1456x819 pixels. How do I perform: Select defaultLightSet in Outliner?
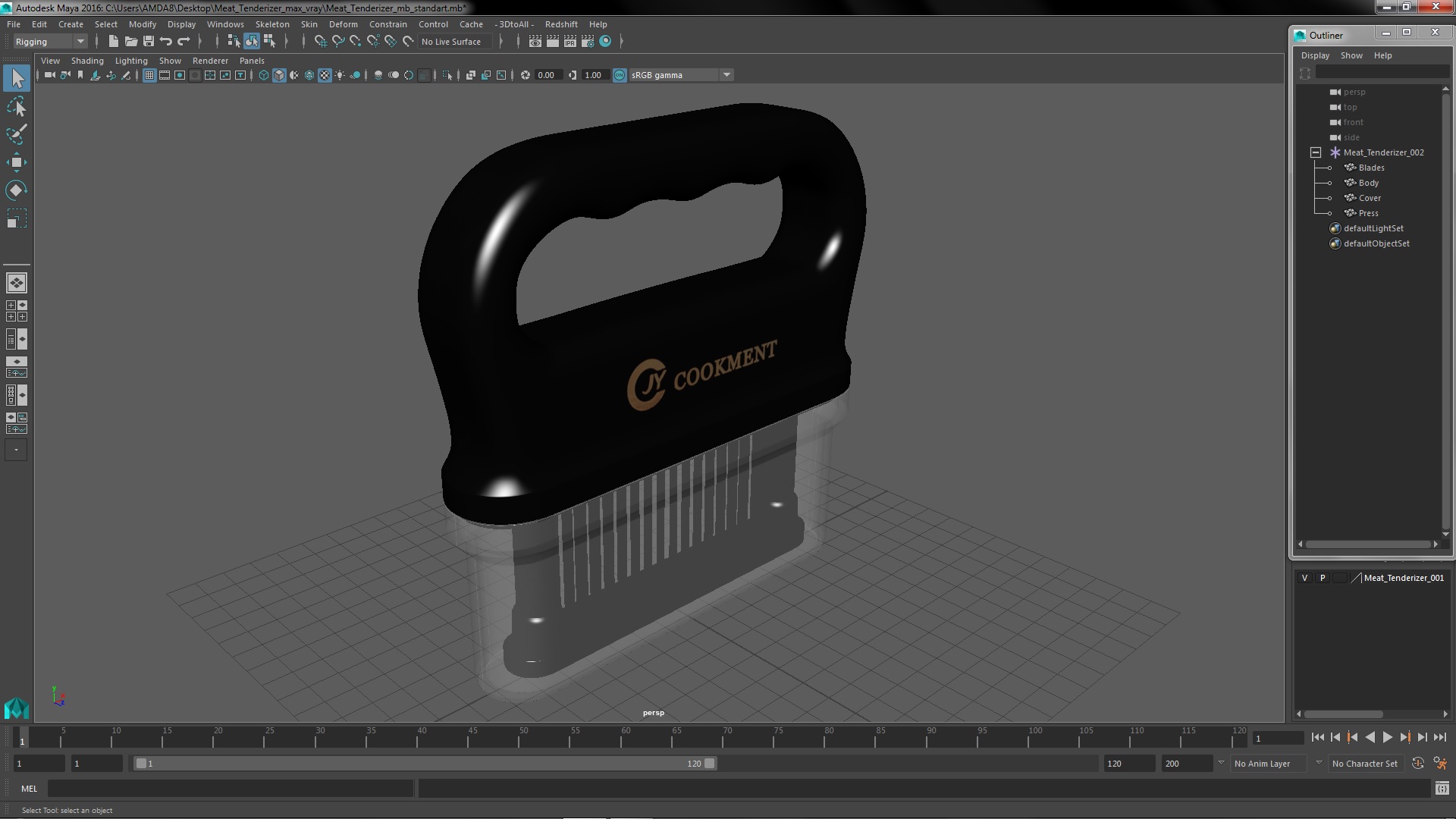(x=1373, y=228)
